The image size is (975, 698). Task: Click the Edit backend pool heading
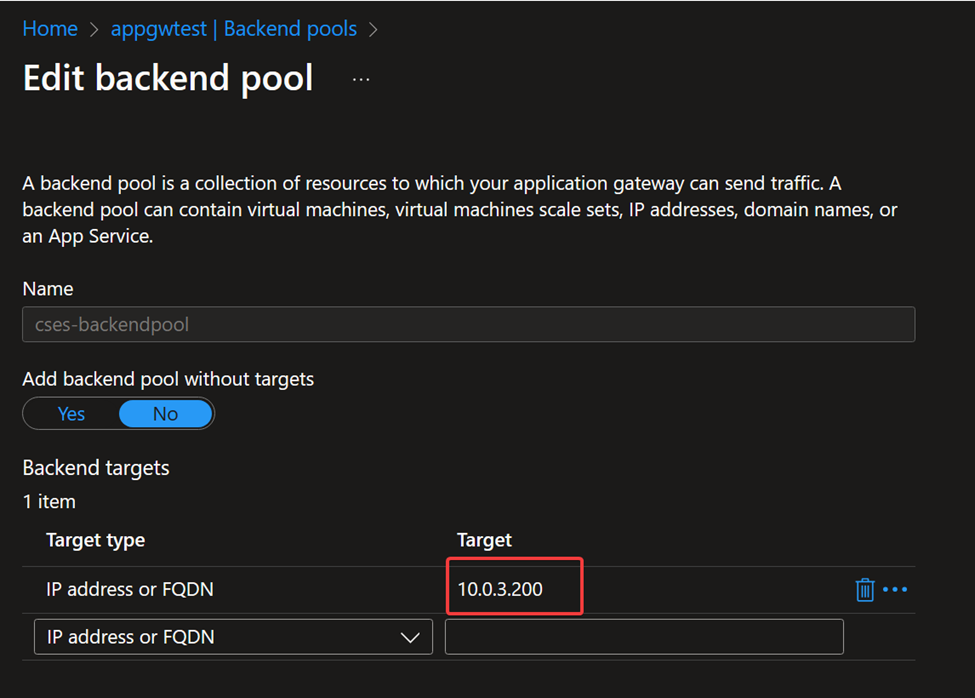tap(168, 78)
